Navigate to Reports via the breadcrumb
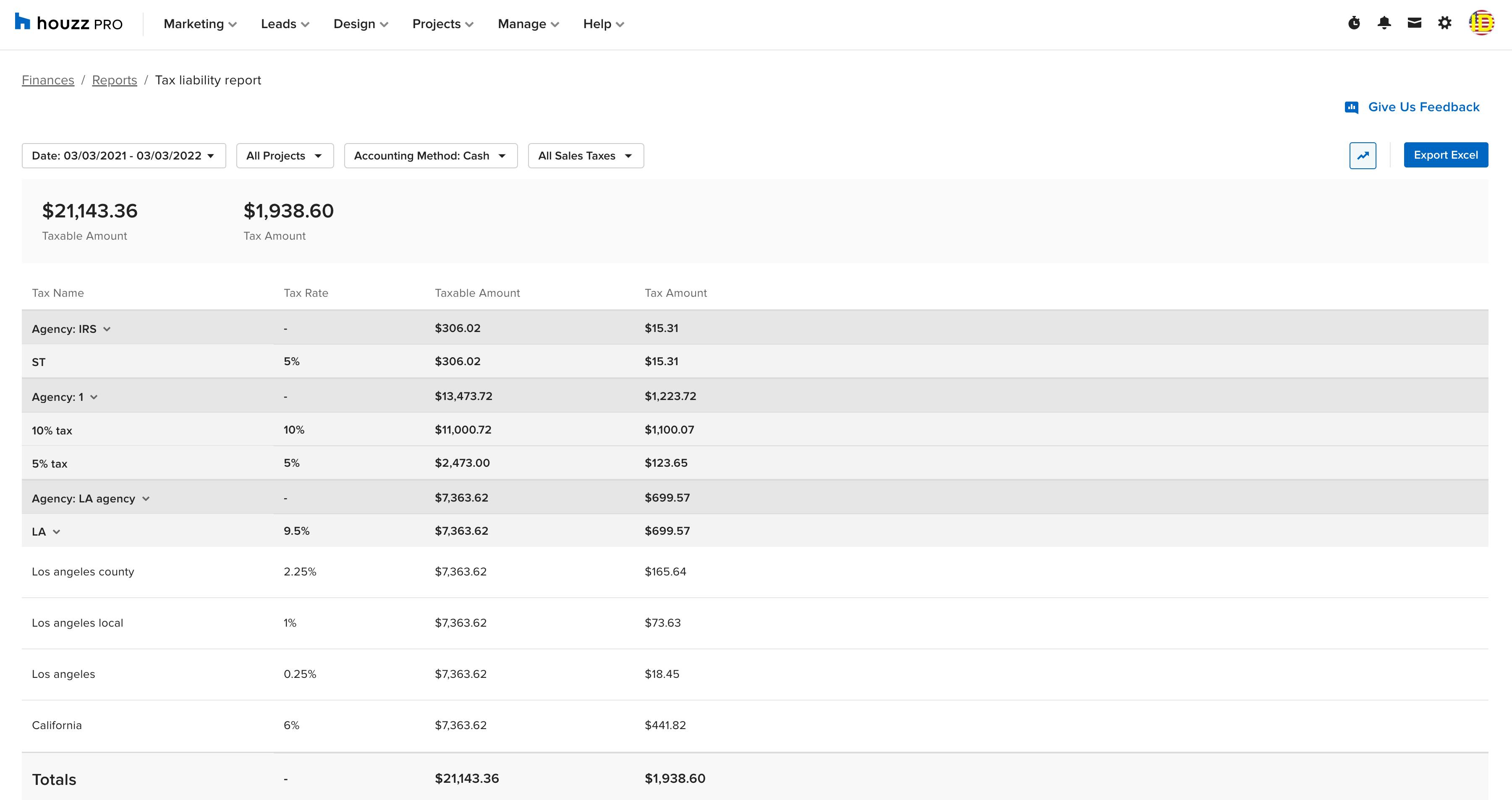Image resolution: width=1512 pixels, height=800 pixels. pos(115,80)
